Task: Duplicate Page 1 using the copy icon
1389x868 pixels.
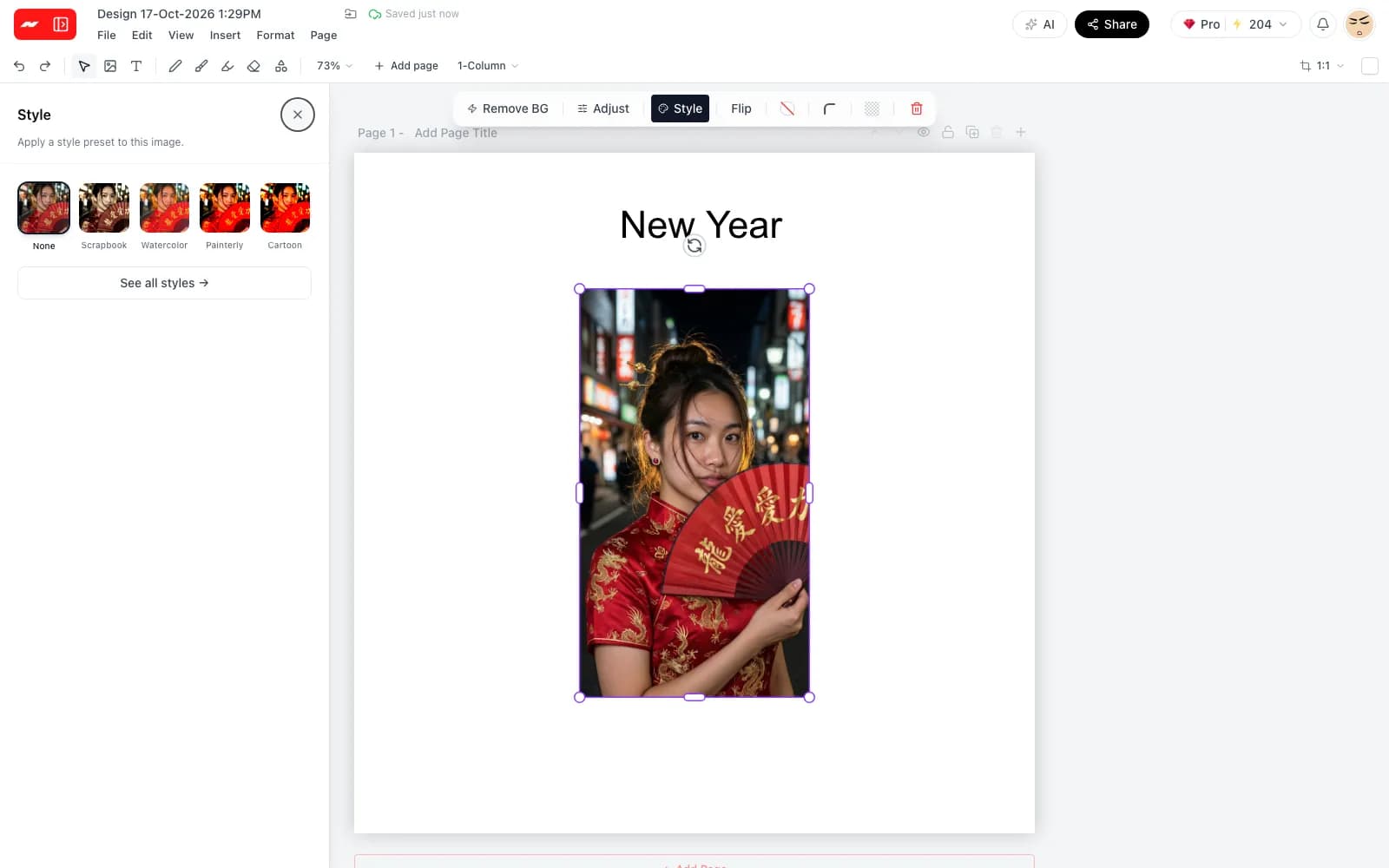Action: (972, 132)
